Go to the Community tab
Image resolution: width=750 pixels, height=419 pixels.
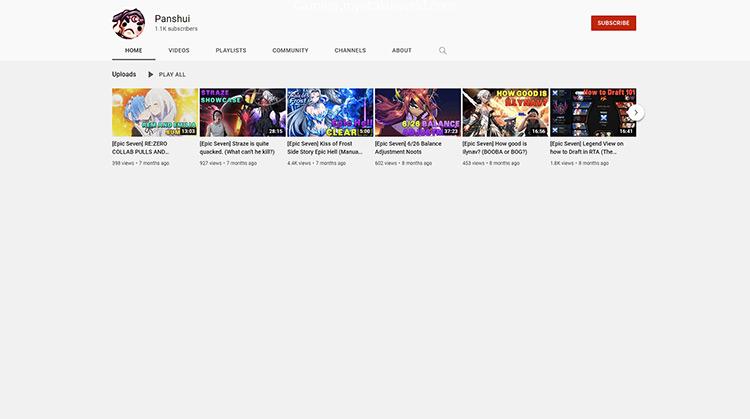click(x=290, y=50)
